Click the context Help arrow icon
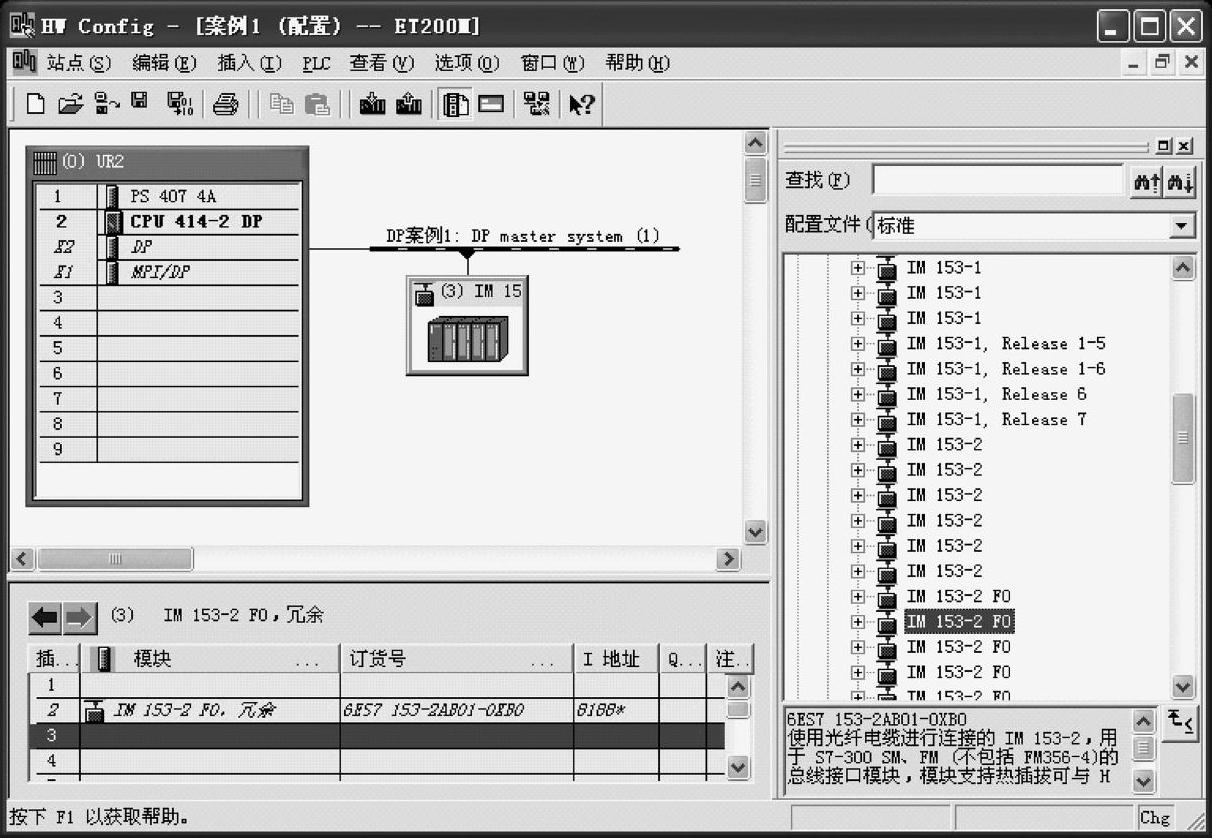1212x838 pixels. point(582,104)
